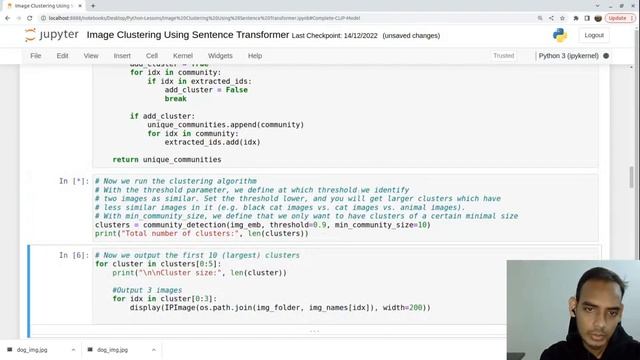Click the Jupyter logo
The width and height of the screenshot is (640, 360).
pos(51,35)
